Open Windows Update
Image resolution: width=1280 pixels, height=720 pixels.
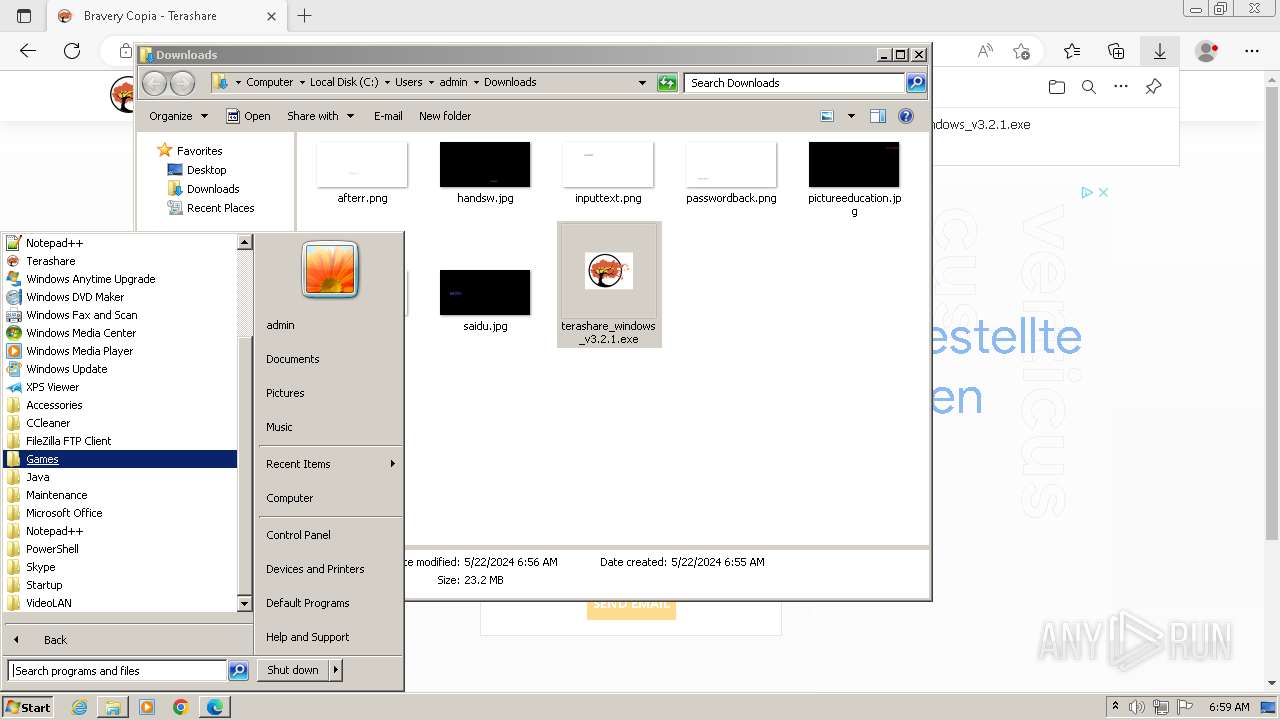pos(66,369)
